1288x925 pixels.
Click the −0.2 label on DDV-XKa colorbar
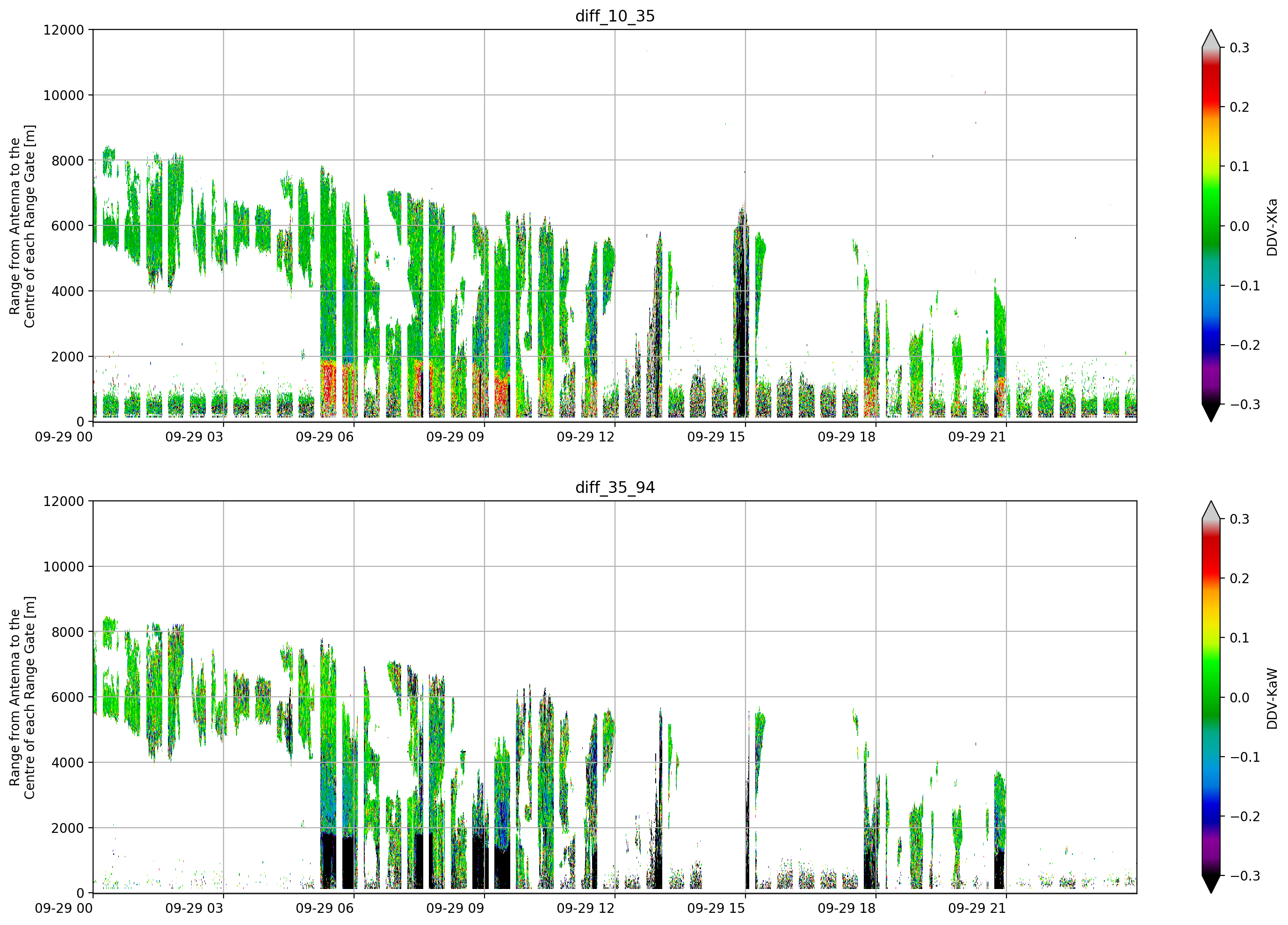click(x=1245, y=345)
